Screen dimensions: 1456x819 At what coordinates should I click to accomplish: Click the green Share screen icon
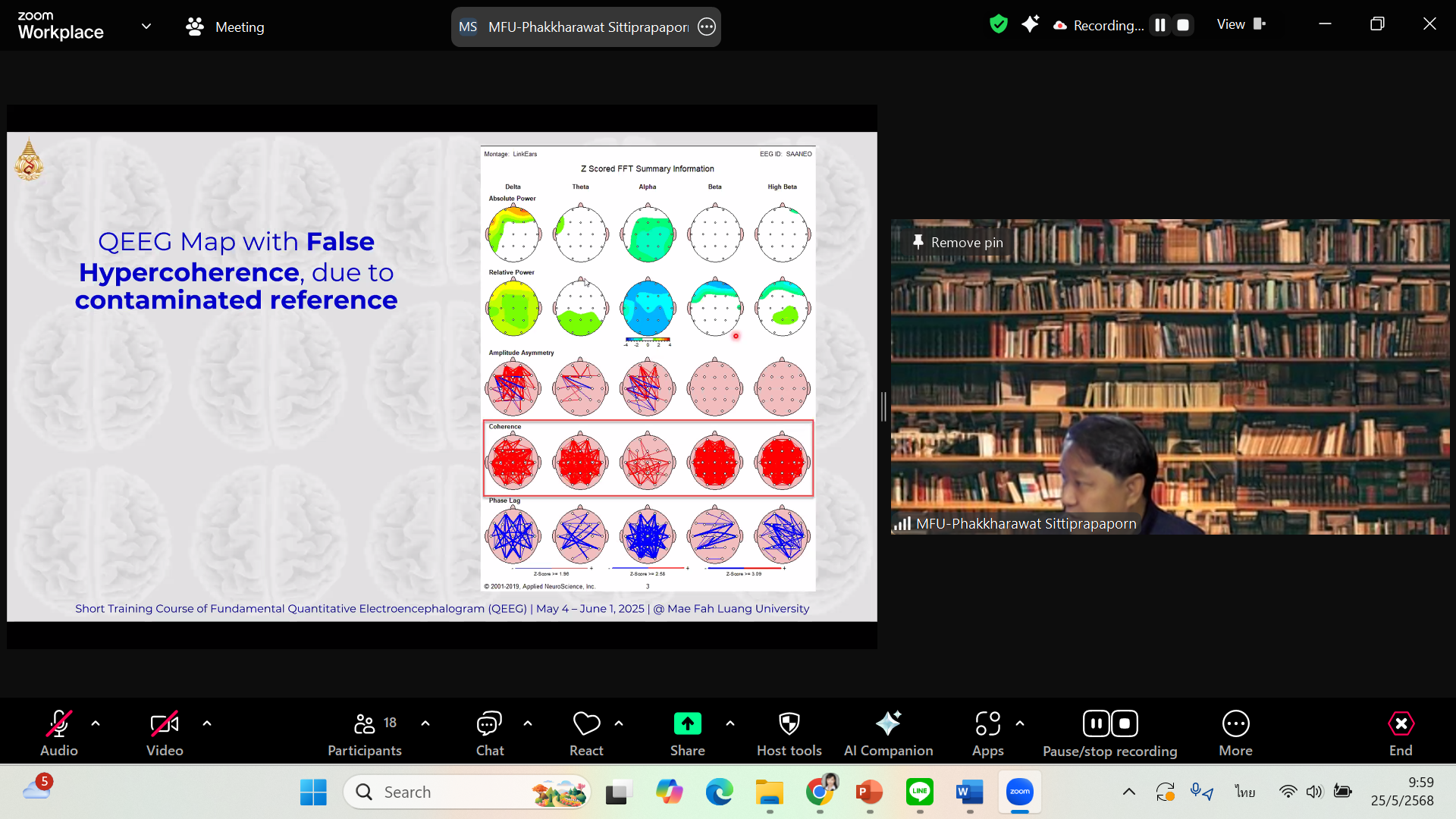pyautogui.click(x=687, y=724)
